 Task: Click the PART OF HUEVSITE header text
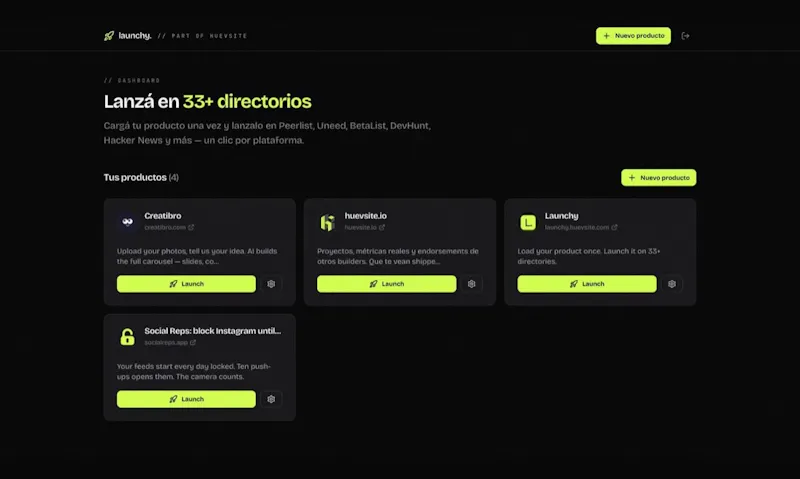pos(209,36)
